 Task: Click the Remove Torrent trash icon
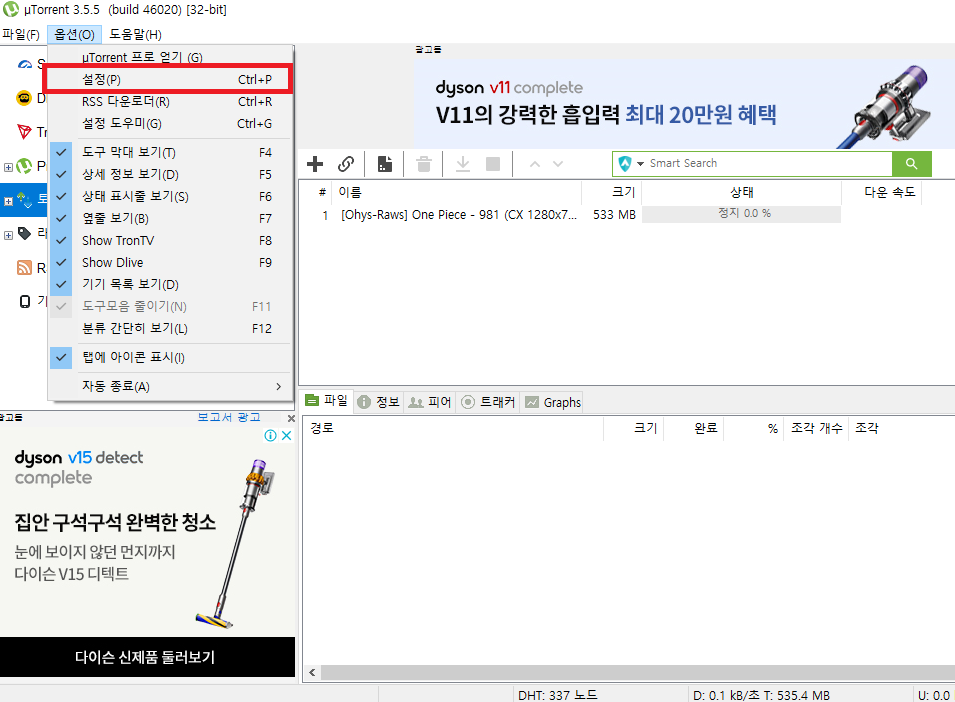424,164
